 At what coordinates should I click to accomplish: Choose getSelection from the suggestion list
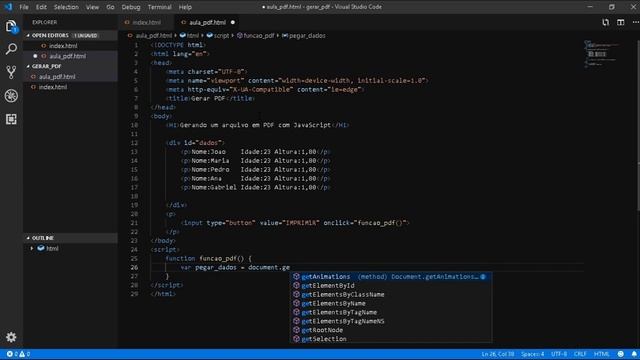[391, 339]
